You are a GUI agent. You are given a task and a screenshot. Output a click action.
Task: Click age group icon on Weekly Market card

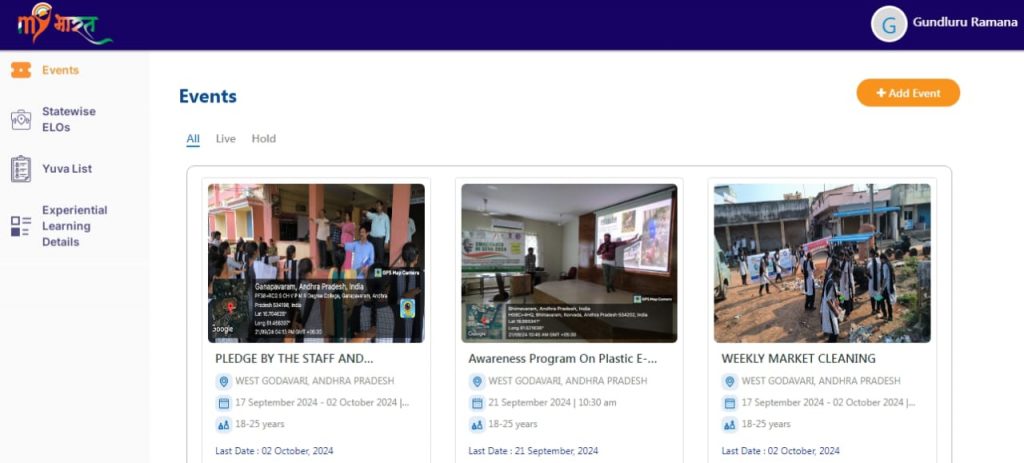[x=729, y=425]
